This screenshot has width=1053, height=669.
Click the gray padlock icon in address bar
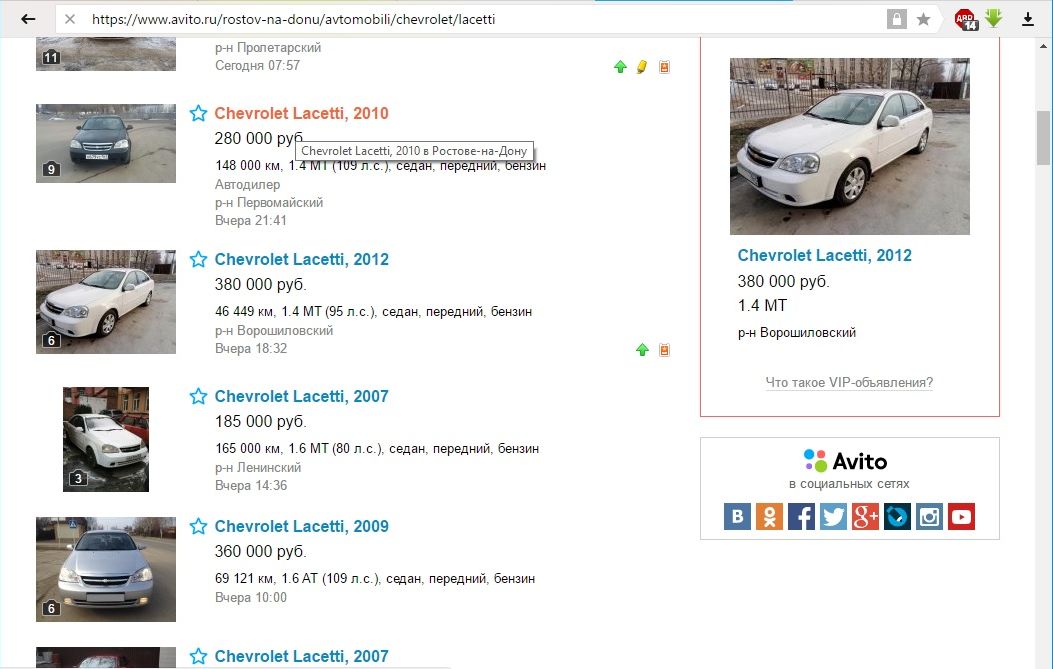point(896,19)
